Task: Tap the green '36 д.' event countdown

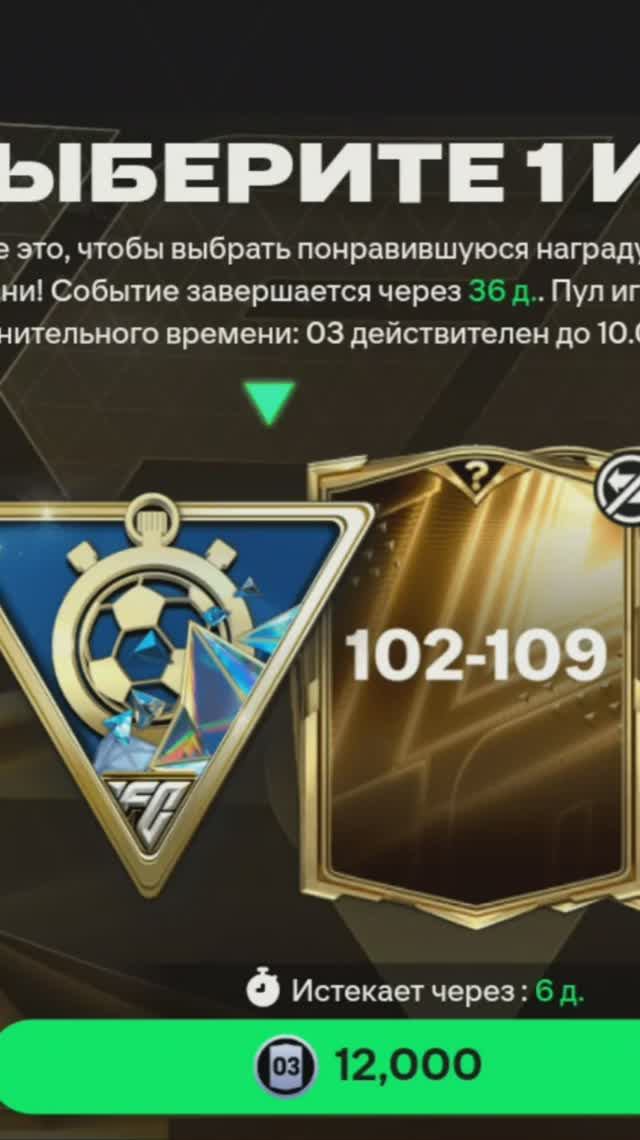Action: coord(500,292)
